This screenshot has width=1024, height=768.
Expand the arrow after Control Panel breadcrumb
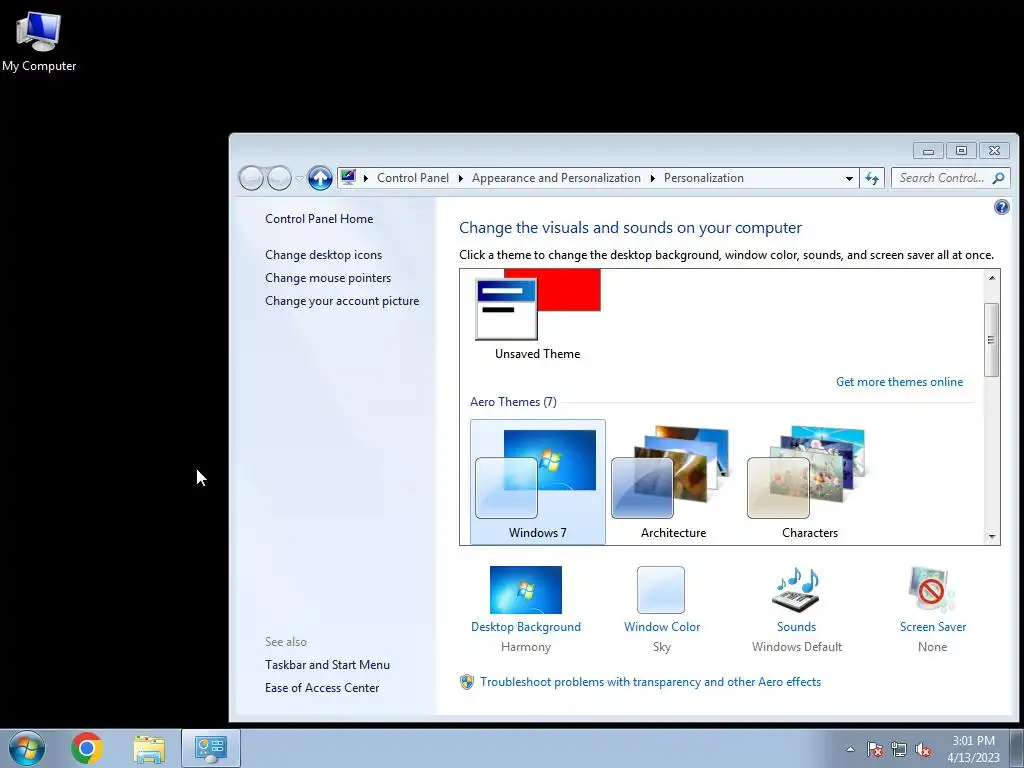pos(460,178)
